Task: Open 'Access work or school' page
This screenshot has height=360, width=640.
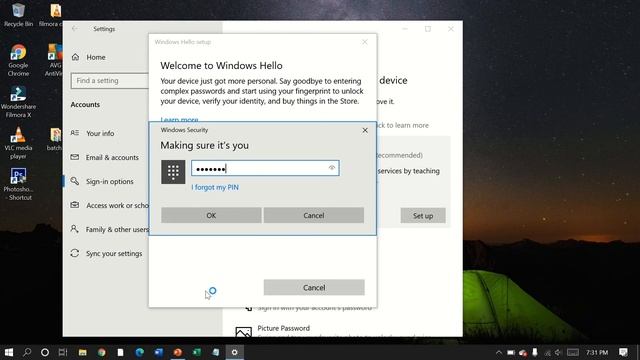Action: [x=117, y=205]
